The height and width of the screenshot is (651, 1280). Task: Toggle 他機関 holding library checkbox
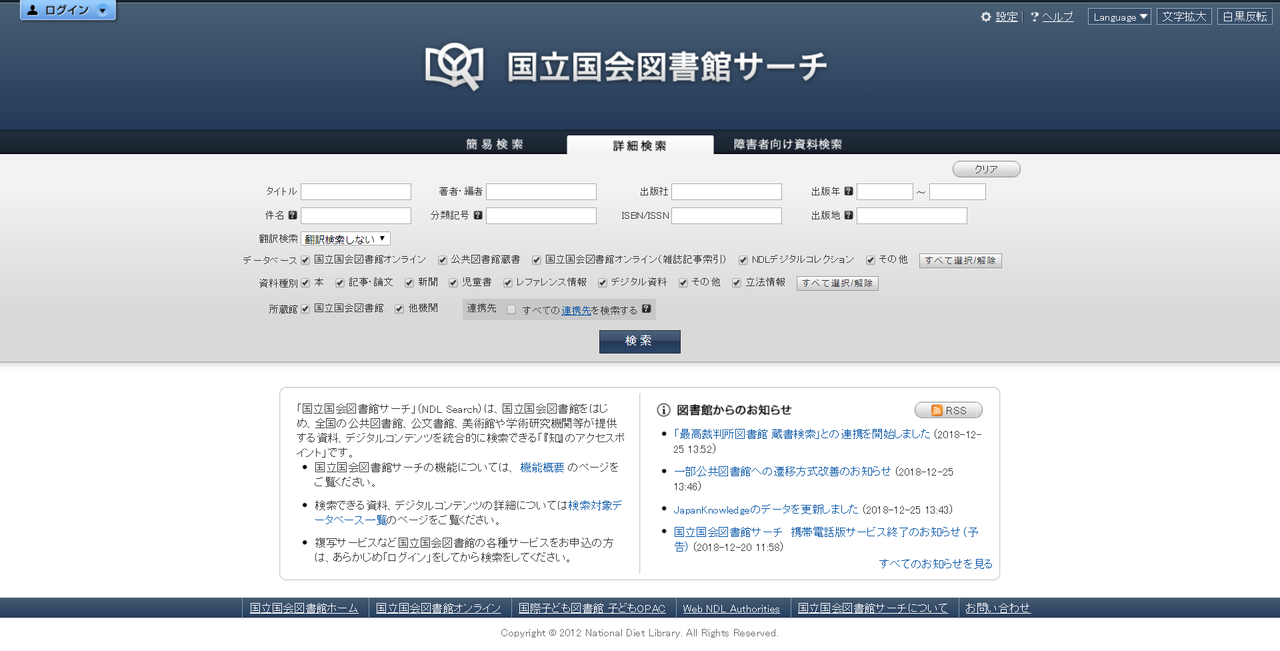click(x=400, y=309)
